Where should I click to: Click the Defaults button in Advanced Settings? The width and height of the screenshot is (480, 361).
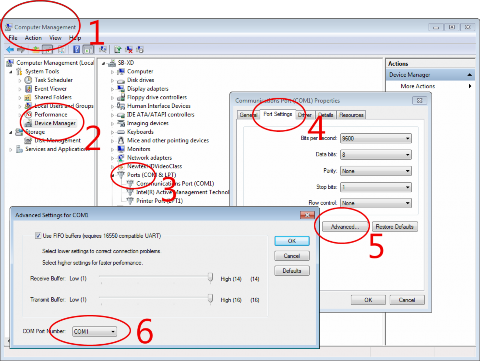click(x=292, y=271)
